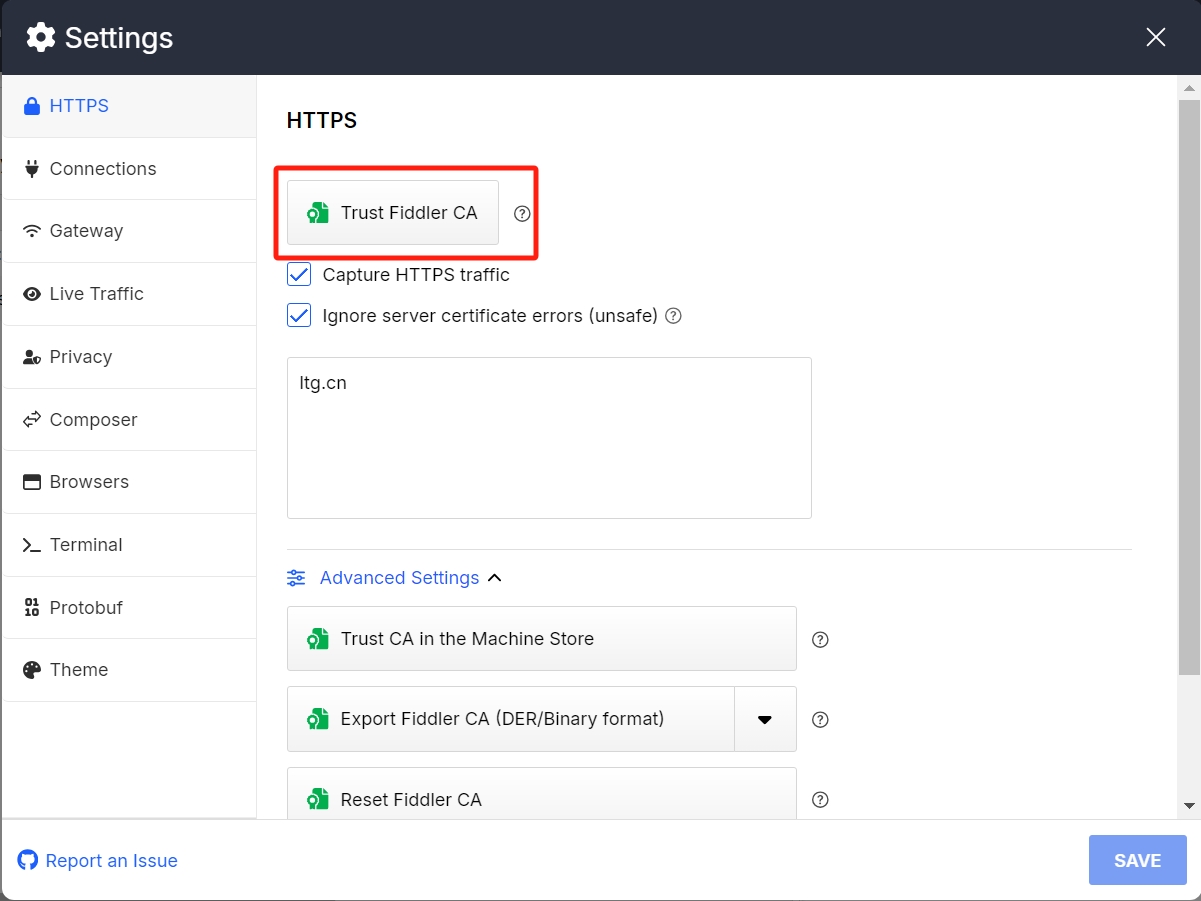Show help for Export Fiddler CA
This screenshot has height=901, width=1201.
click(x=821, y=720)
